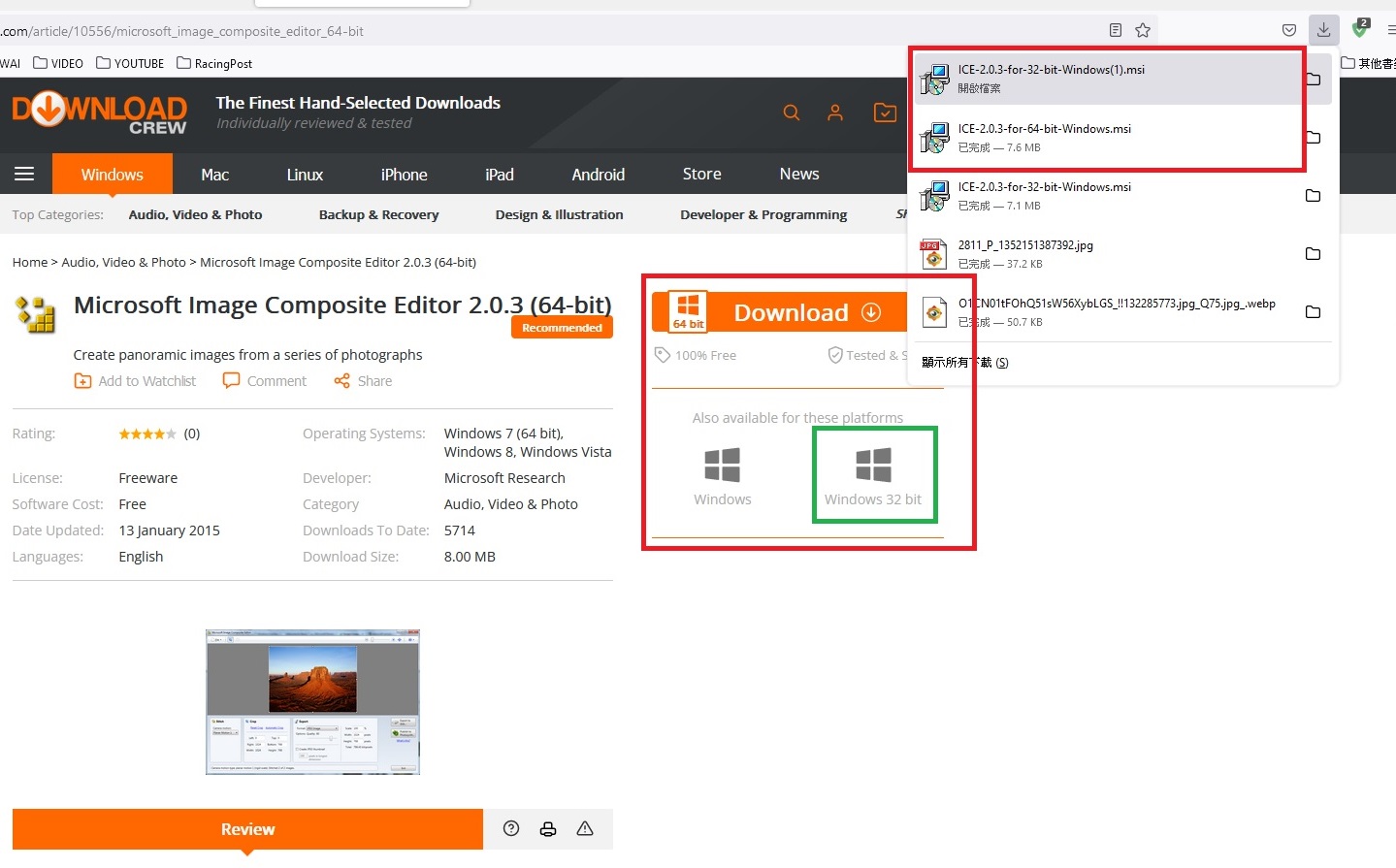
Task: Open the RacingPost bookmarks folder
Action: point(214,63)
